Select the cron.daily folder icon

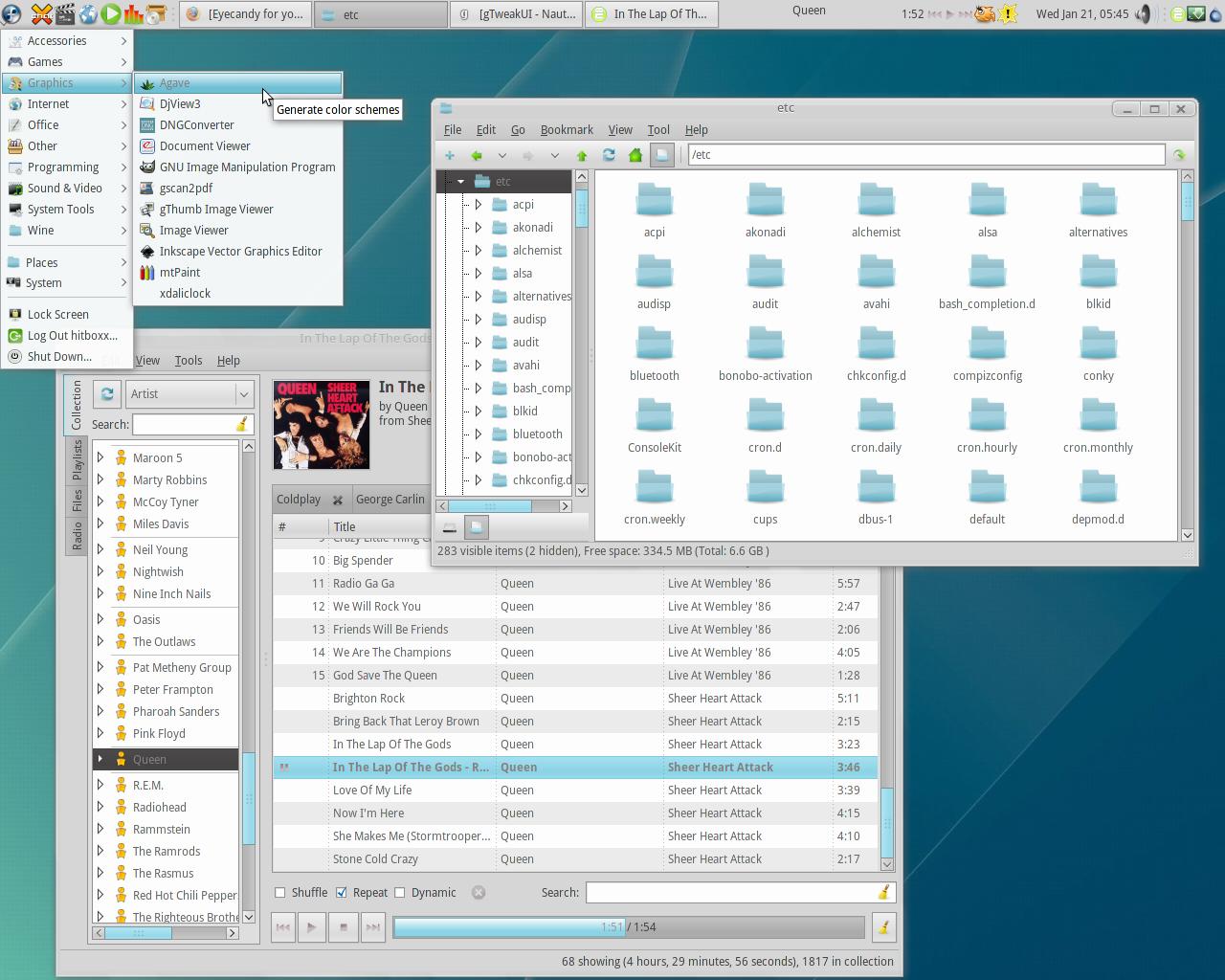pos(876,425)
